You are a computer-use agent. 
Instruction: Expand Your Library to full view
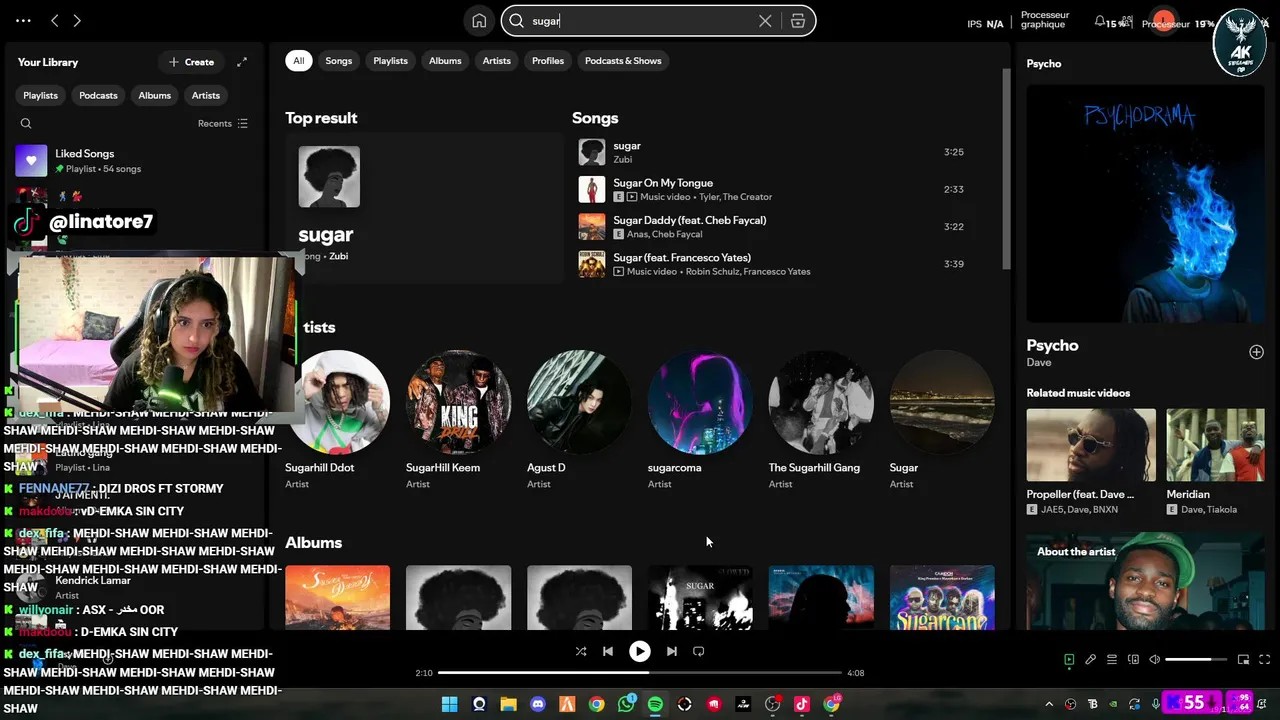tap(242, 62)
